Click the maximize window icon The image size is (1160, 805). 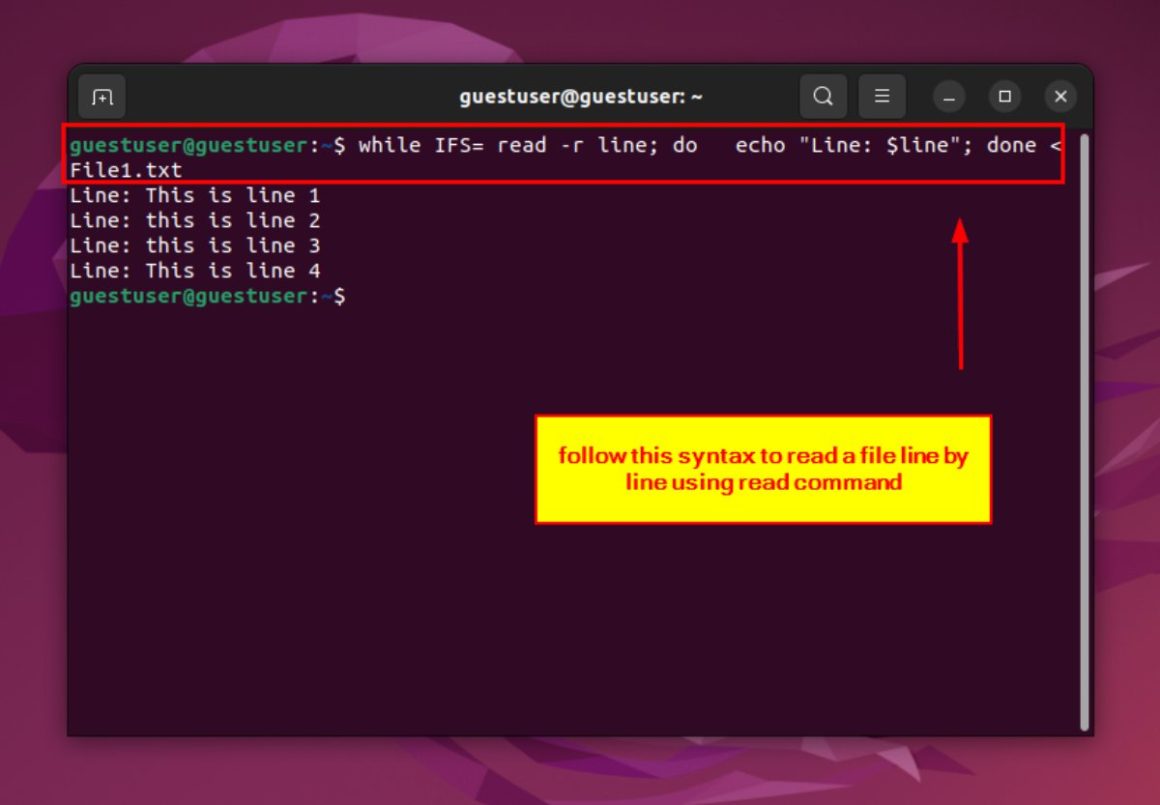pyautogui.click(x=1004, y=96)
